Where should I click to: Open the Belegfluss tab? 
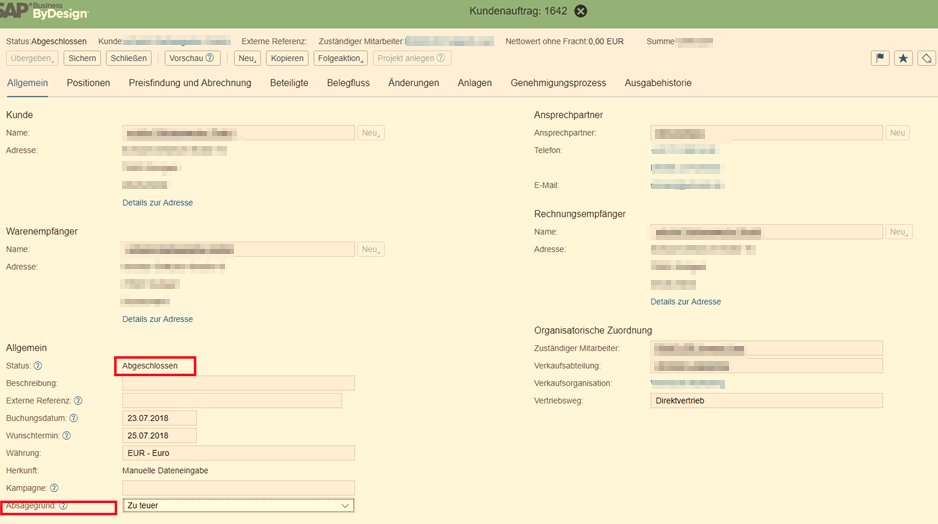tap(348, 83)
